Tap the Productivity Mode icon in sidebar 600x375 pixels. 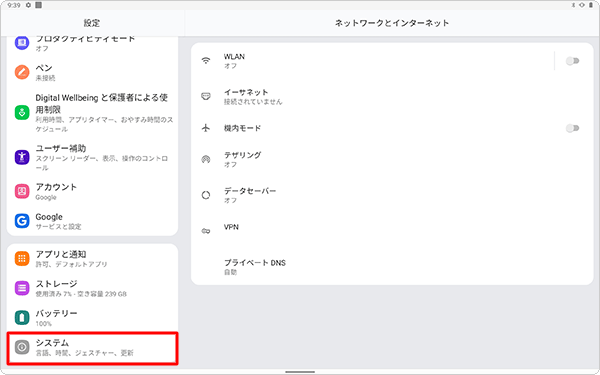(22, 42)
